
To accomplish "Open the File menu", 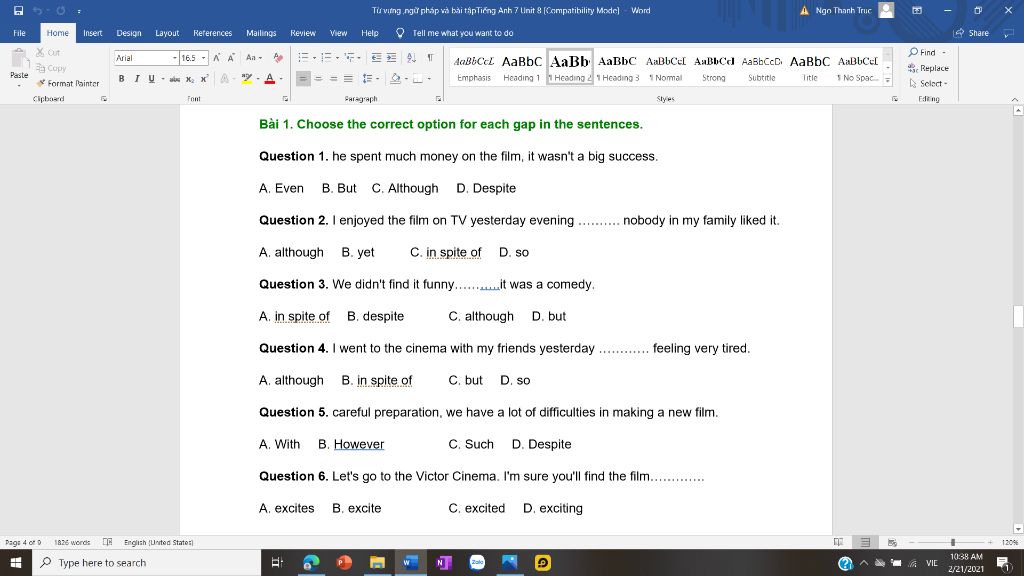I will click(x=20, y=33).
